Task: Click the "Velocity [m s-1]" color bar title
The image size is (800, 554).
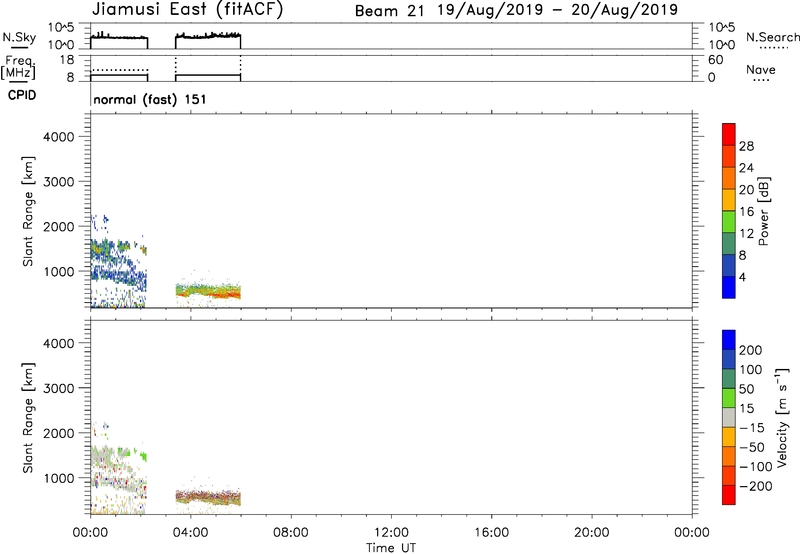Action: coord(782,417)
